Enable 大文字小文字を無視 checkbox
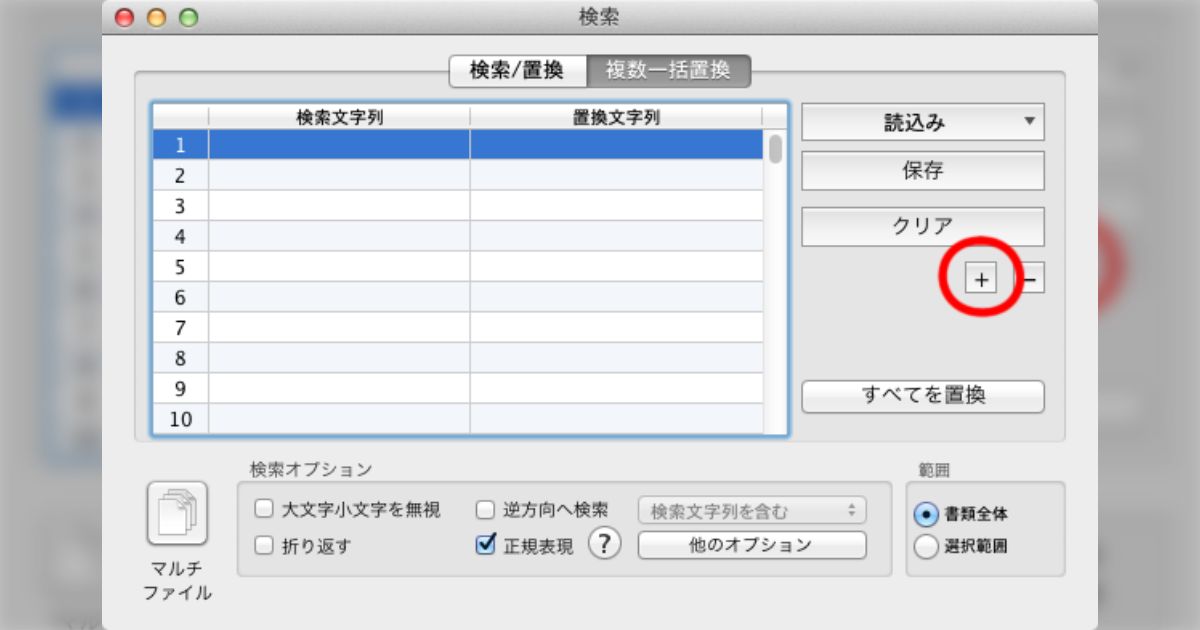The image size is (1200, 630). (262, 511)
